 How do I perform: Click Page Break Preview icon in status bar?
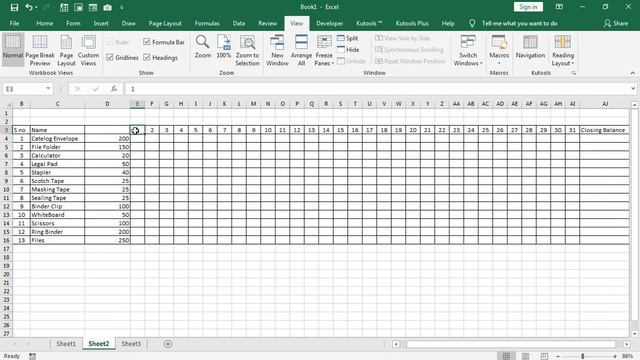pos(544,356)
